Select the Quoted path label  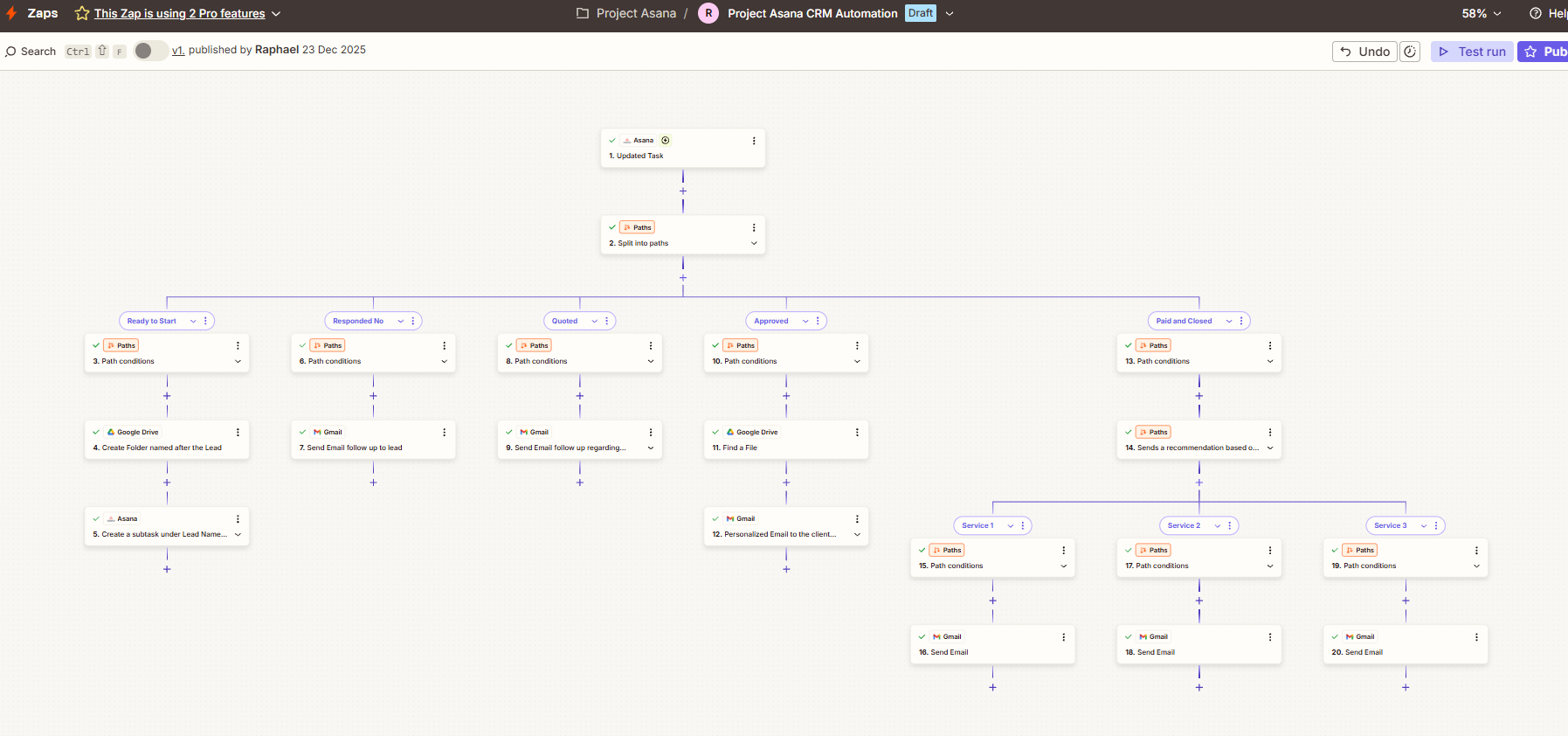(x=565, y=321)
